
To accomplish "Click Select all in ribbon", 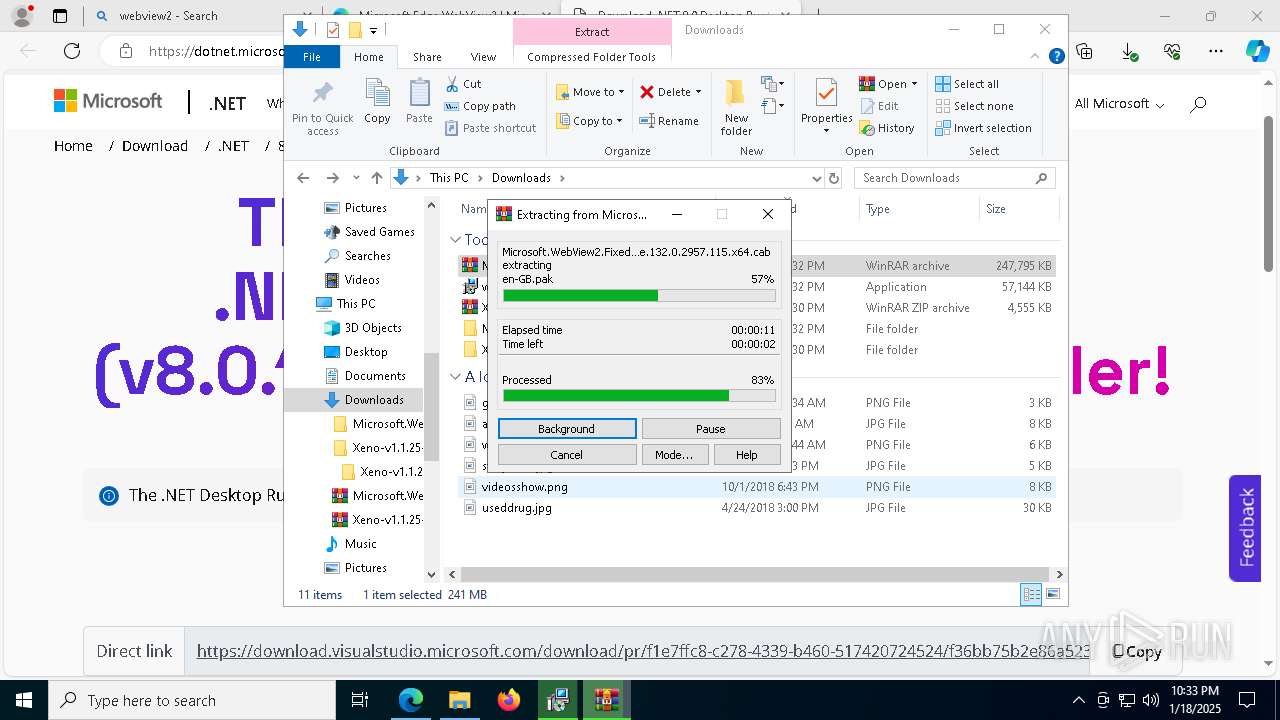I will pyautogui.click(x=967, y=84).
